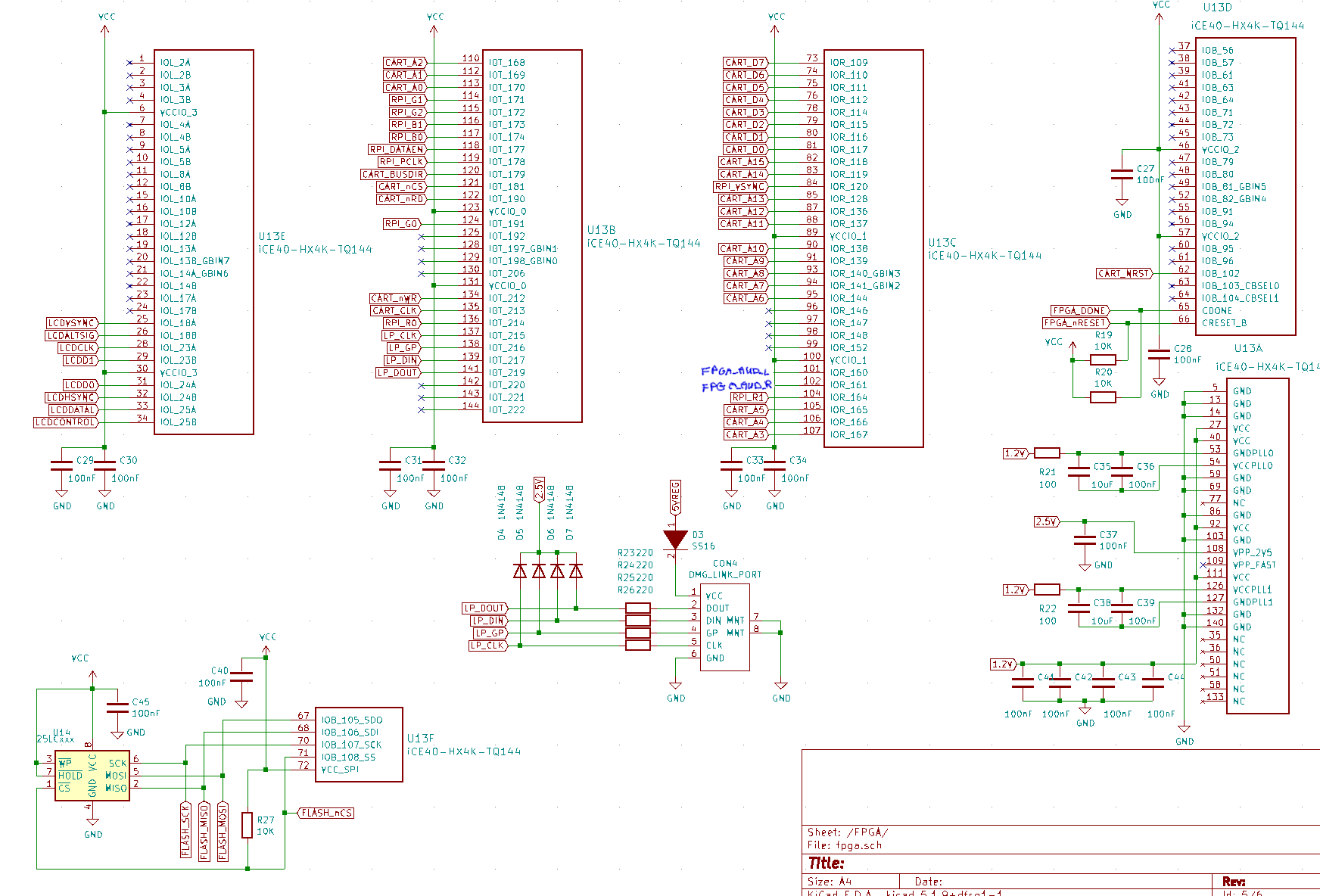This screenshot has height=896, width=1320.
Task: Select the R27 10K resistor symbol
Action: click(x=247, y=825)
